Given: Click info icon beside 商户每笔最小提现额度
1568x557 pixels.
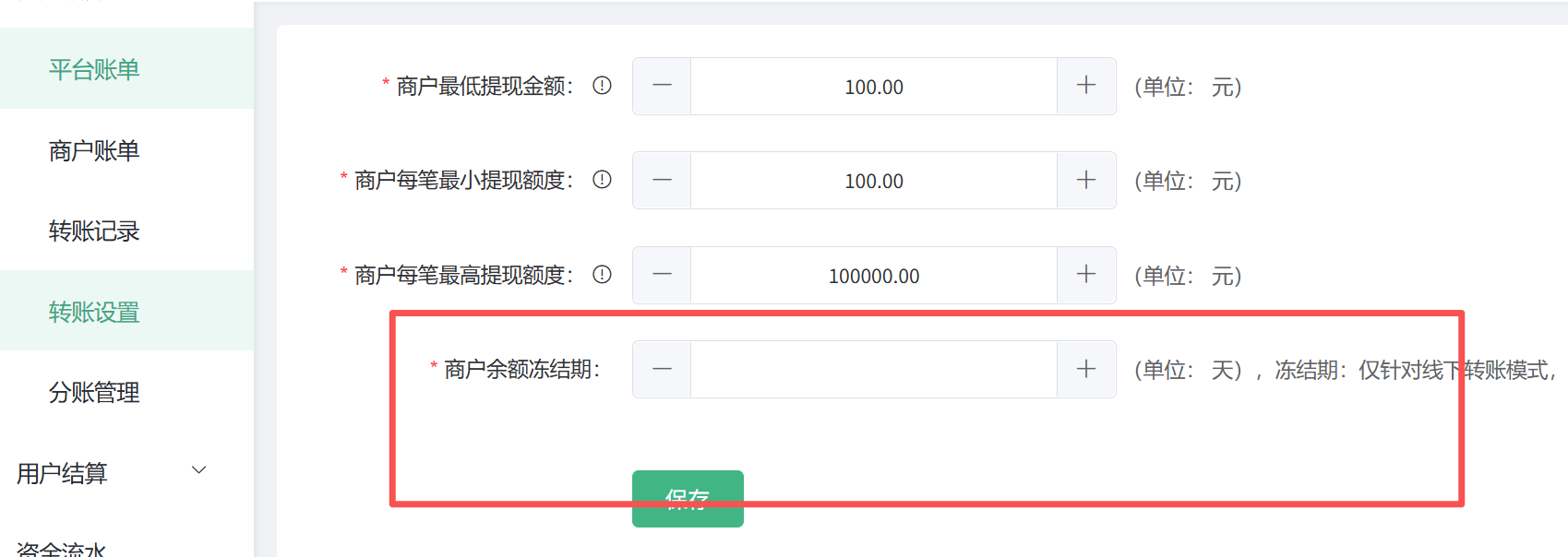Looking at the screenshot, I should (602, 180).
